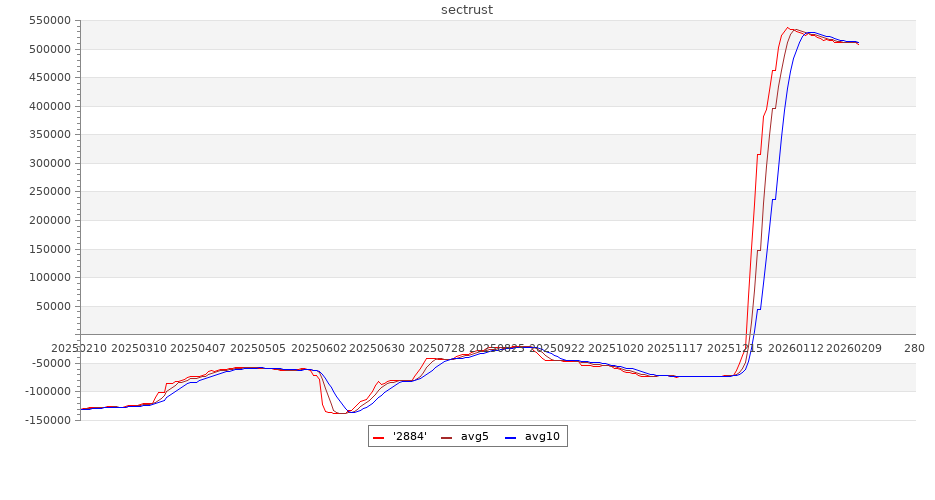The image size is (935, 500).
Task: Click the 20250505 x-axis date
Action: click(258, 348)
